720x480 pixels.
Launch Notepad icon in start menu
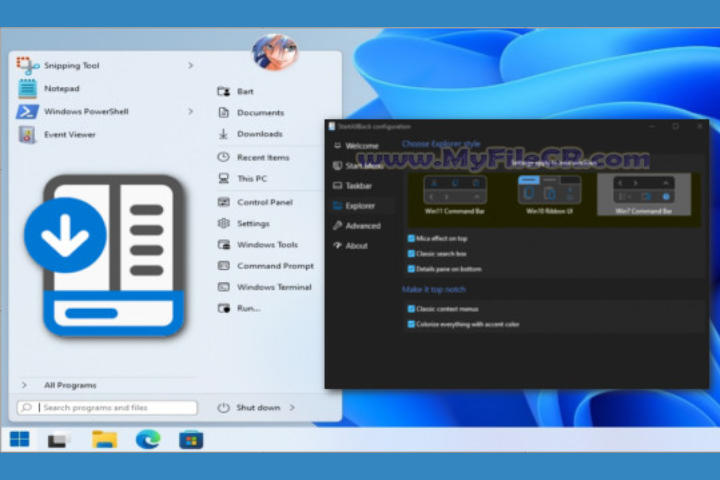tap(27, 89)
